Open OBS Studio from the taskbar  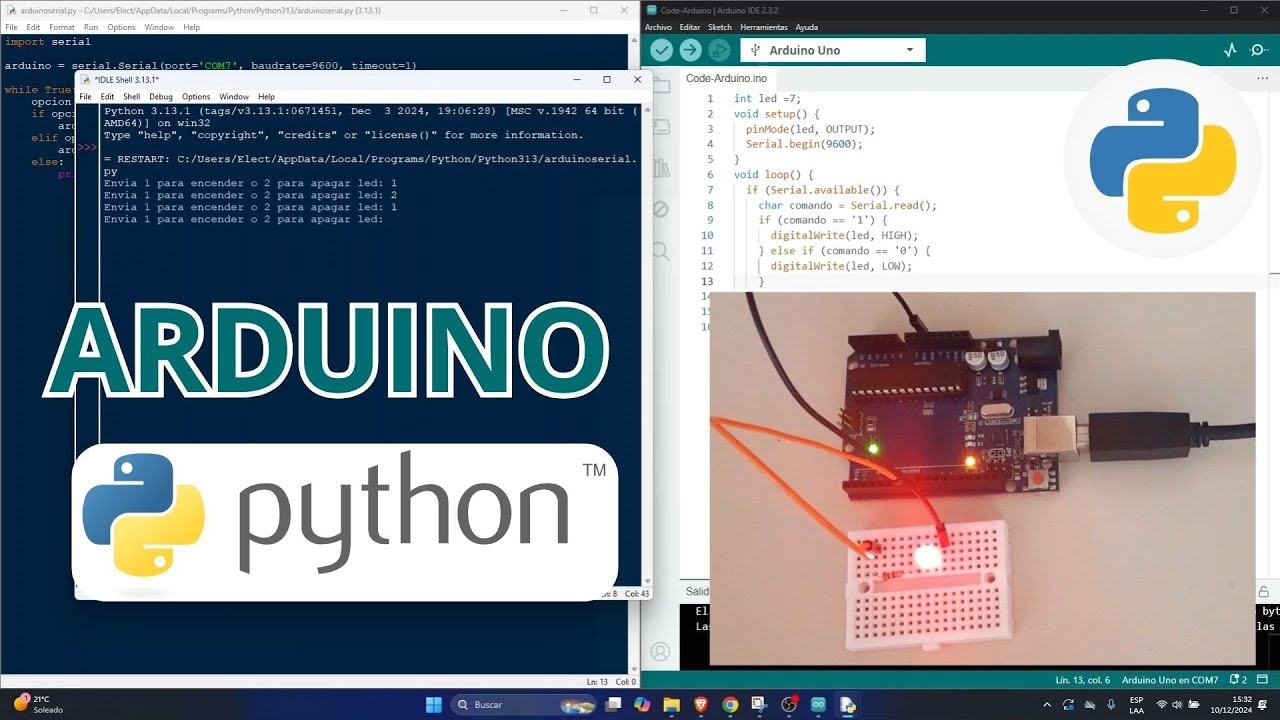point(789,705)
